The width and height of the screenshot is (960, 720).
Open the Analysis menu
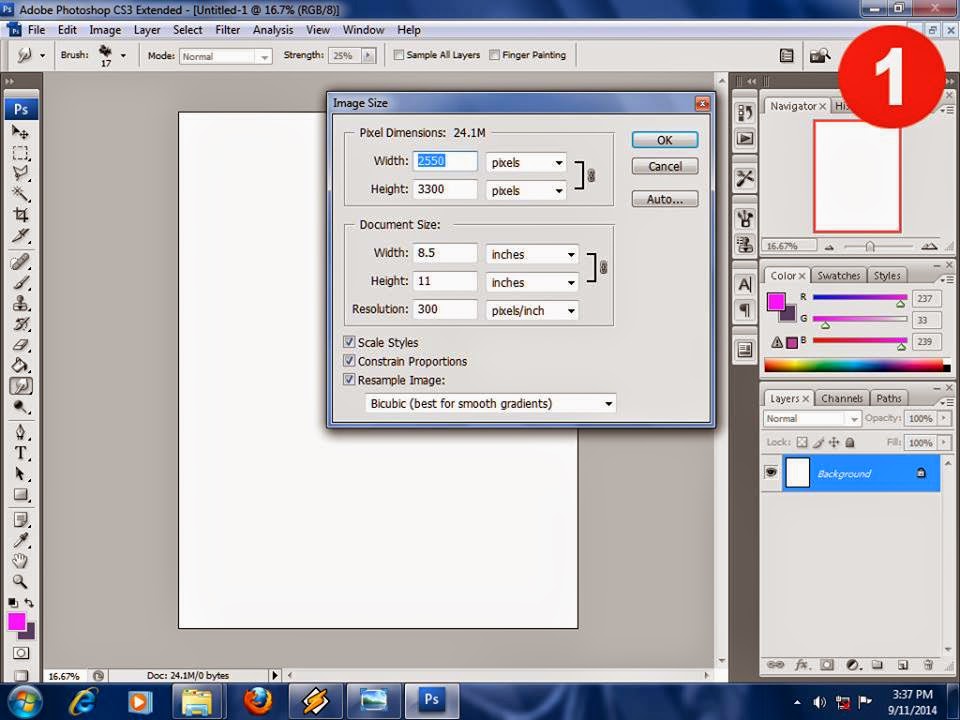273,30
